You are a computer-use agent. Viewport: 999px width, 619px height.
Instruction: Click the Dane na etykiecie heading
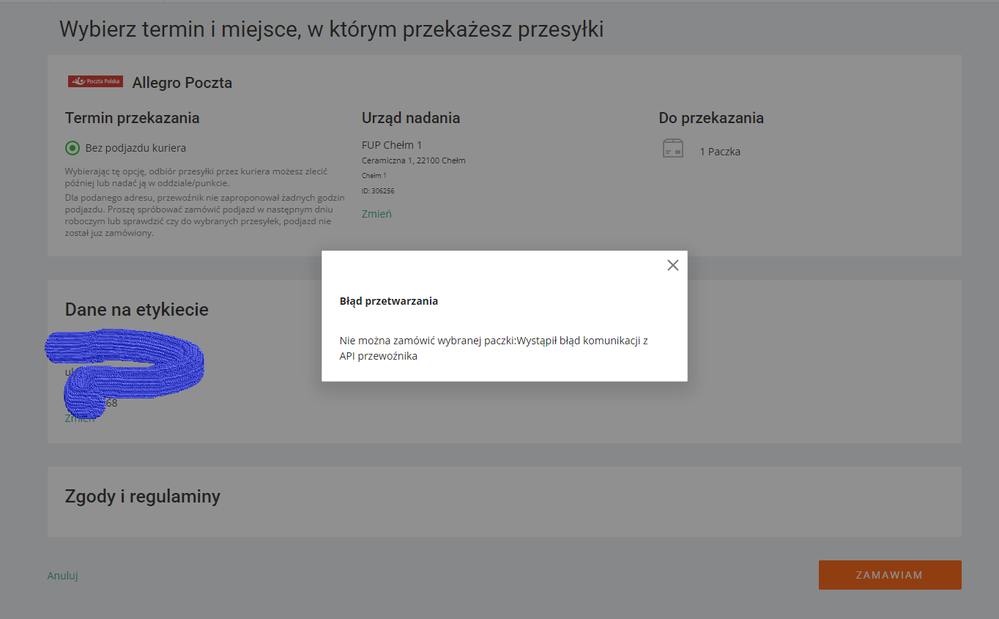136,310
